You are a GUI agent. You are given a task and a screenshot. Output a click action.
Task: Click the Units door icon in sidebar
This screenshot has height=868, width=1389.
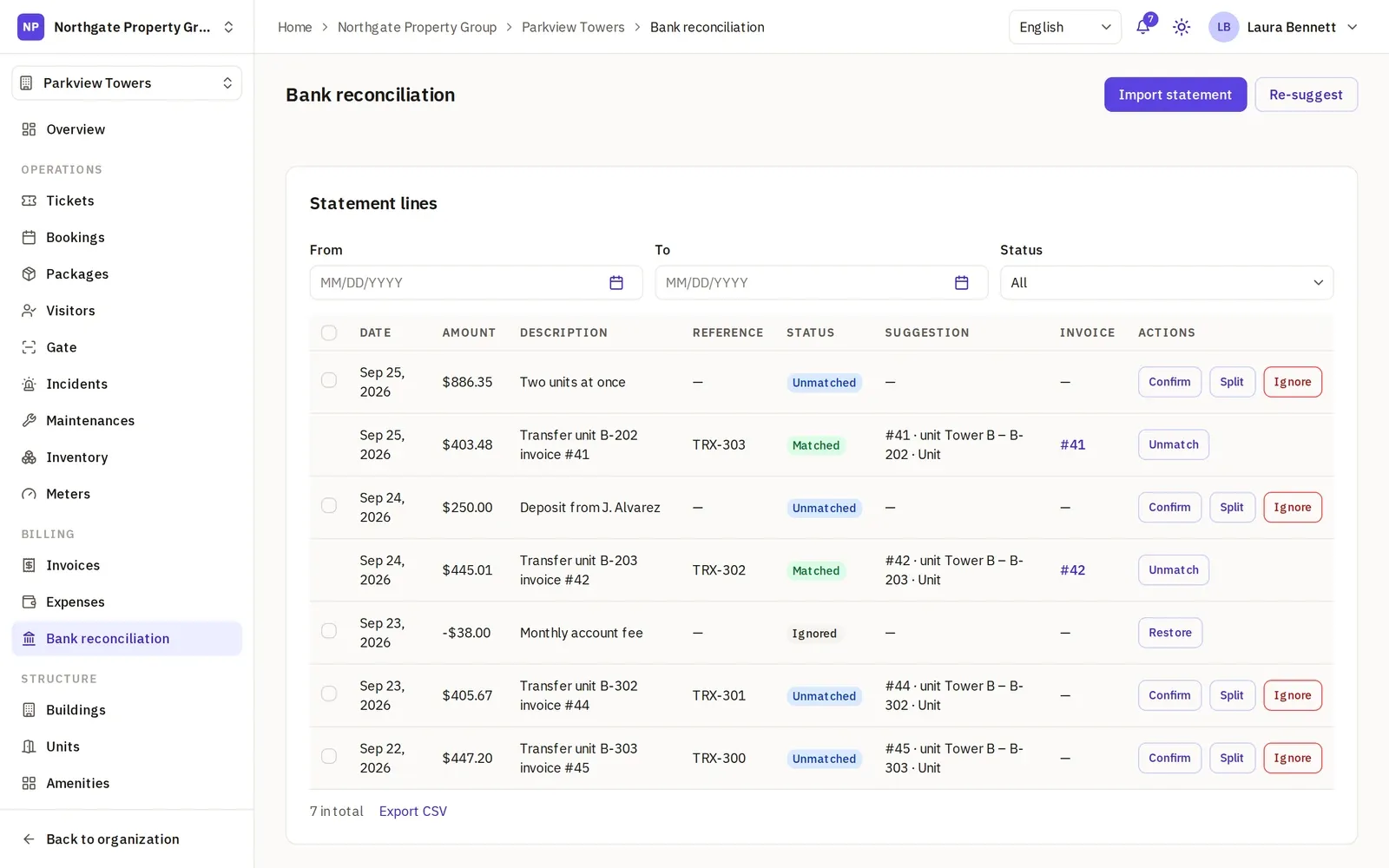tap(29, 746)
